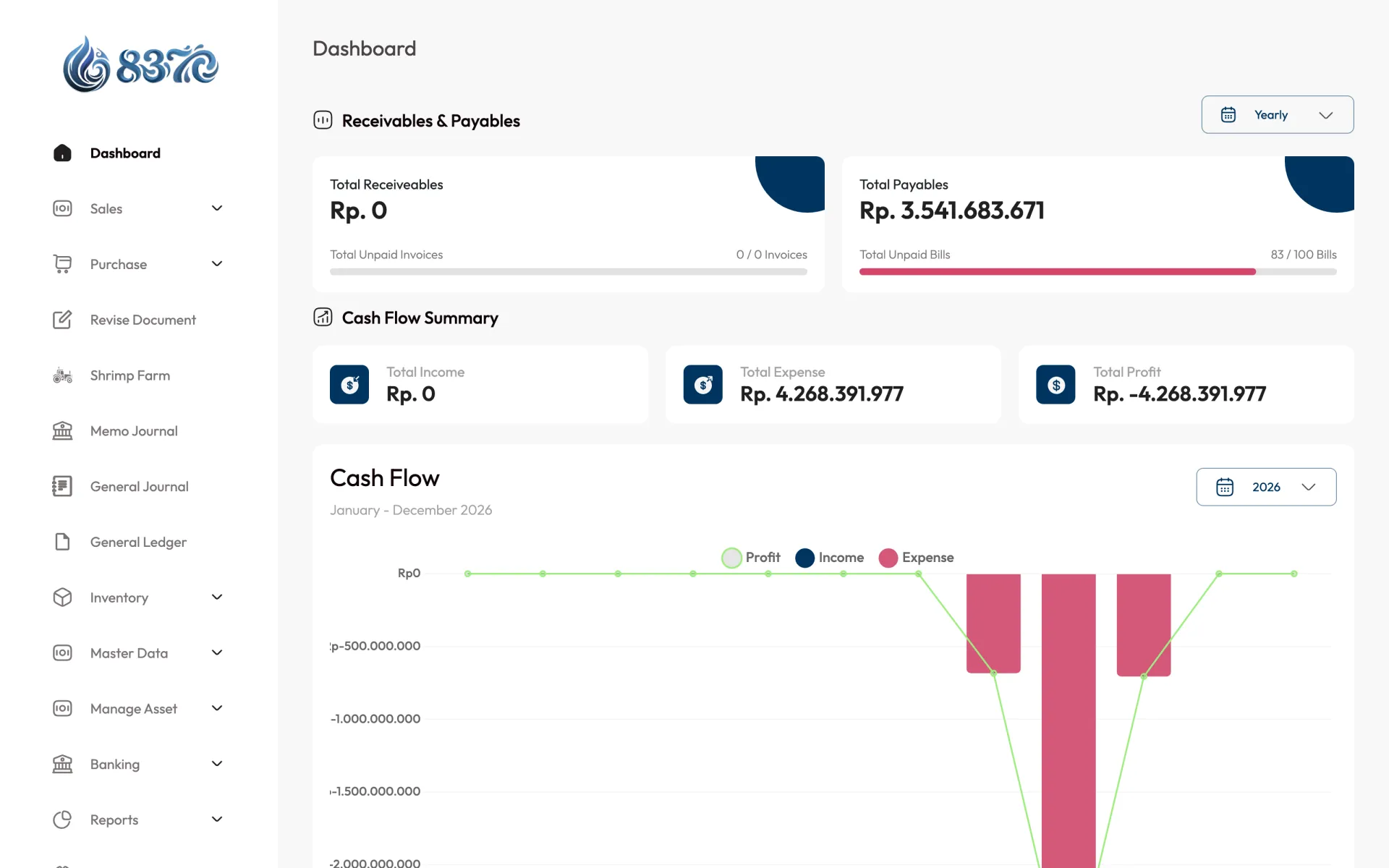Viewport: 1389px width, 868px height.
Task: Click the Total Unpaid Bills progress bar
Action: click(x=1097, y=272)
